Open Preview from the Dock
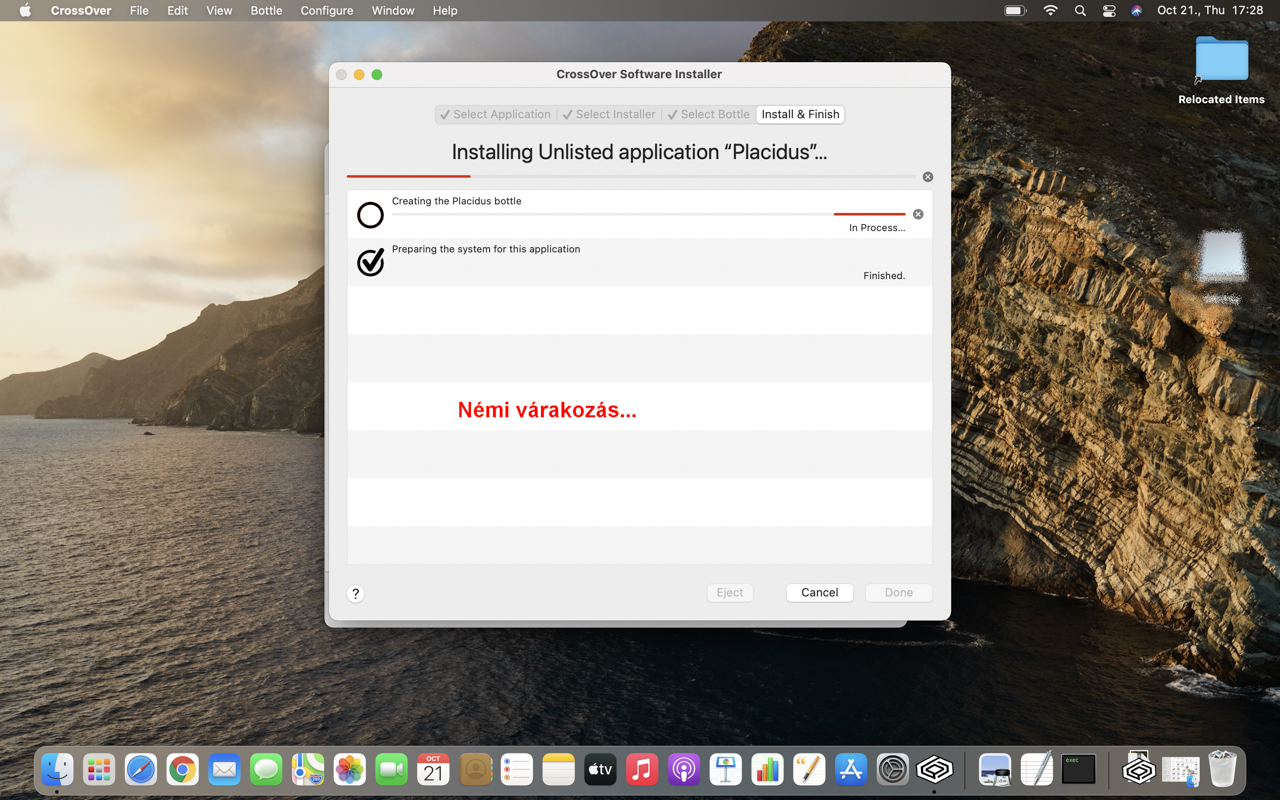1280x800 pixels. point(995,769)
